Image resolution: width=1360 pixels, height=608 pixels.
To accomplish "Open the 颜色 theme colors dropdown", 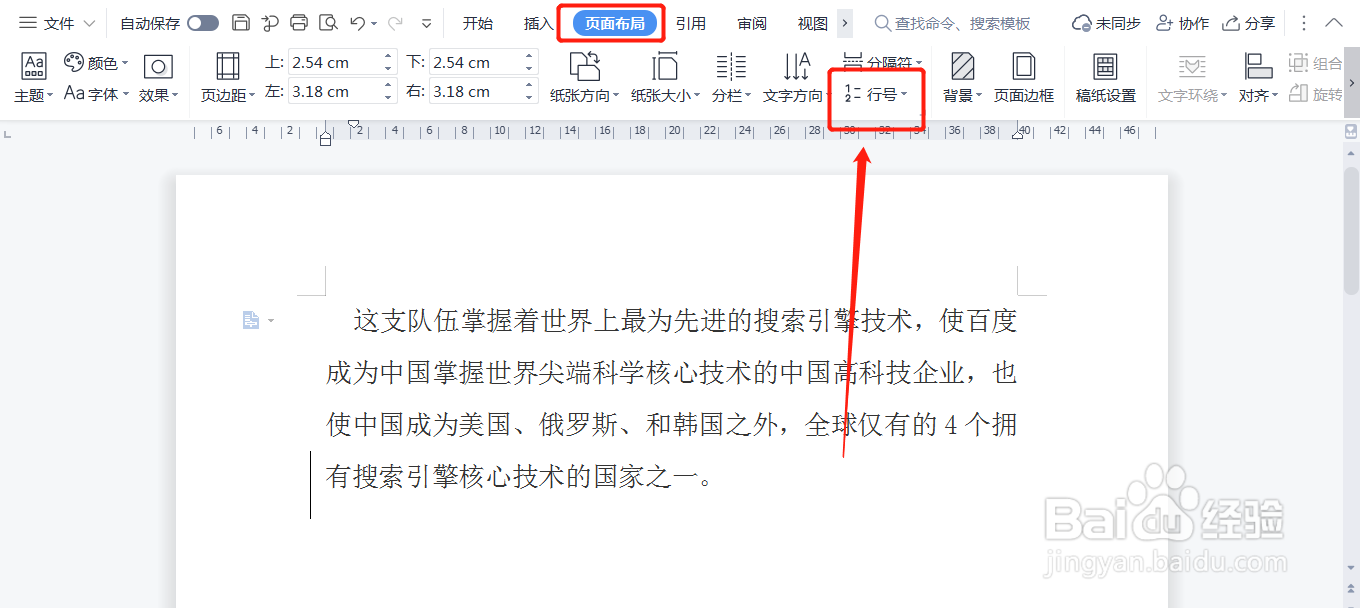I will click(x=96, y=63).
